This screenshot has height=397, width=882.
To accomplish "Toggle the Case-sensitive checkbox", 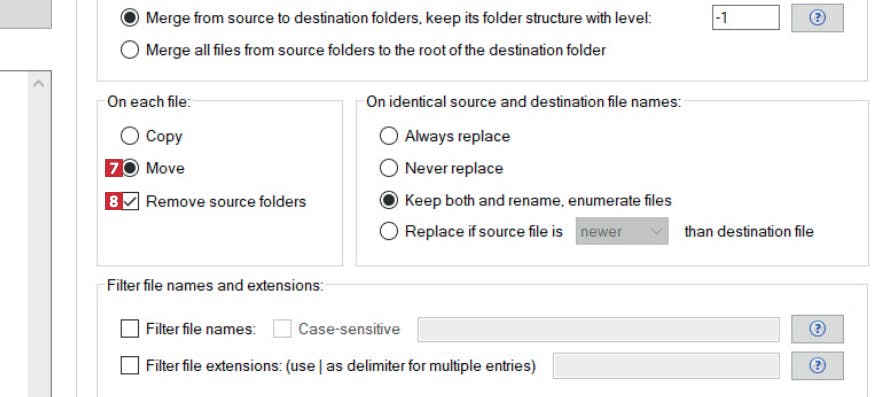I will coord(282,329).
